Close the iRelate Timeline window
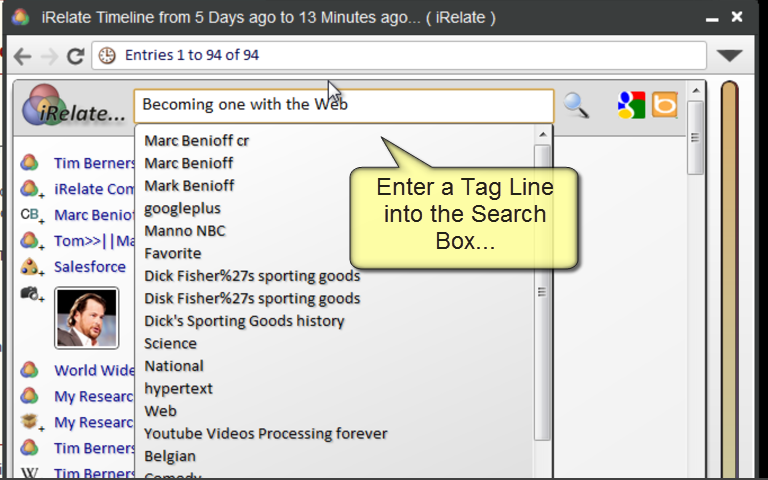768x480 pixels. pyautogui.click(x=737, y=17)
